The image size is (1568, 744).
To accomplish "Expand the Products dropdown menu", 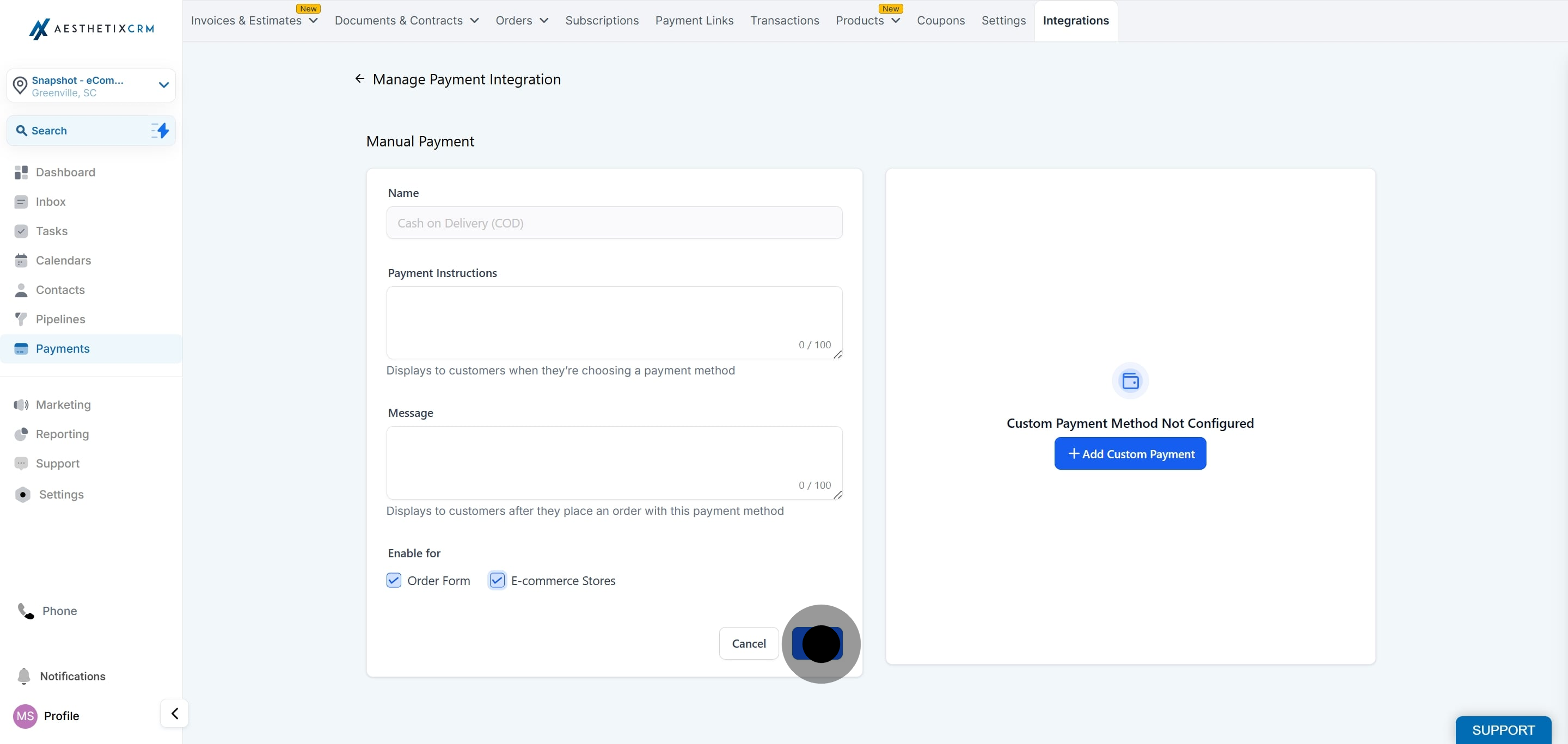I will [x=867, y=21].
